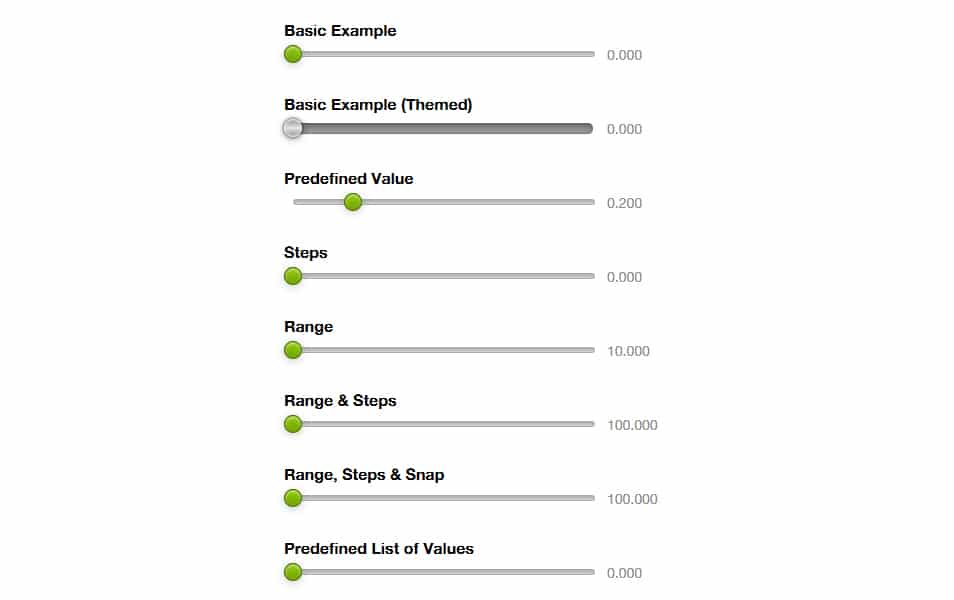
Task: Click the value 0.200 next to Predefined Value
Action: (x=624, y=202)
